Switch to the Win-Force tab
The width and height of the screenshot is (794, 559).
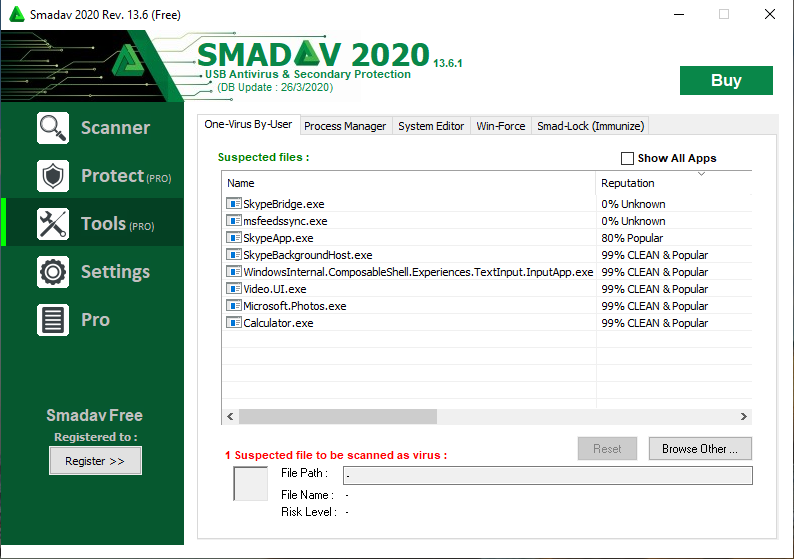coord(501,126)
